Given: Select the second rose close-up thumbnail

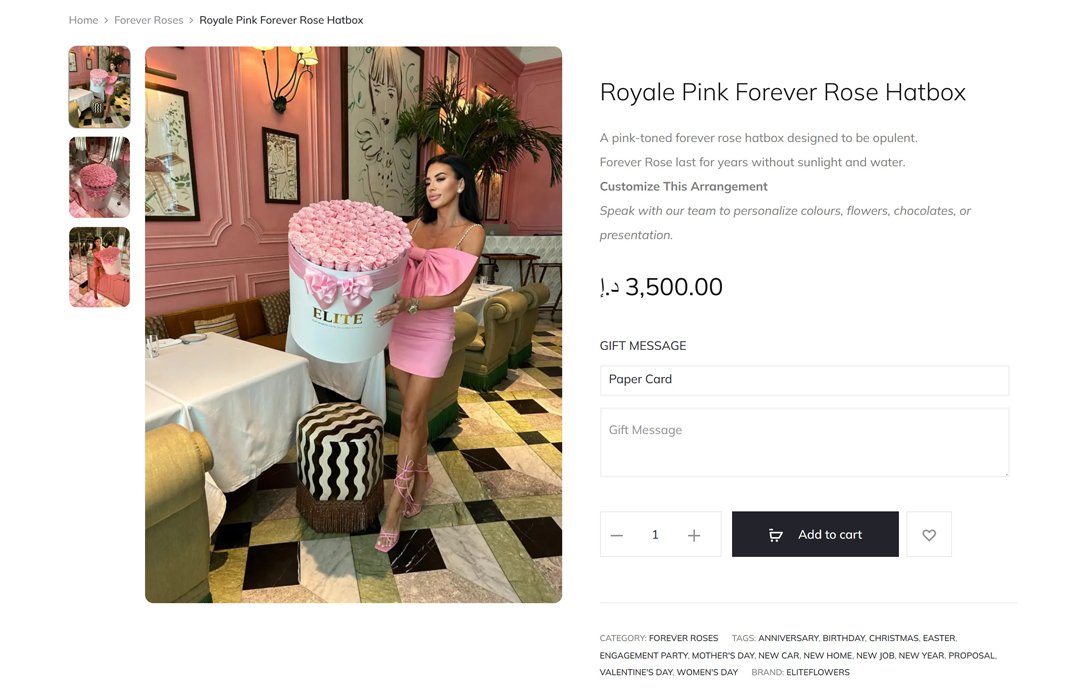Looking at the screenshot, I should click(99, 177).
